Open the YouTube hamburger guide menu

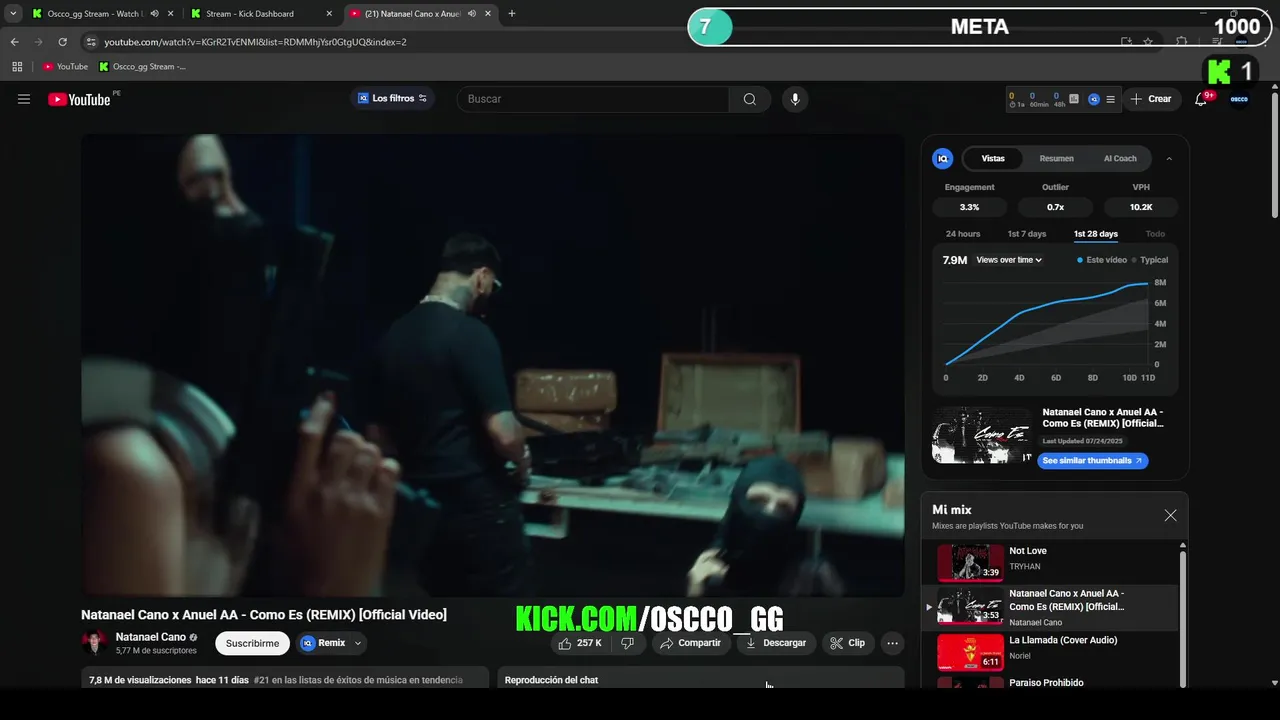[x=24, y=99]
